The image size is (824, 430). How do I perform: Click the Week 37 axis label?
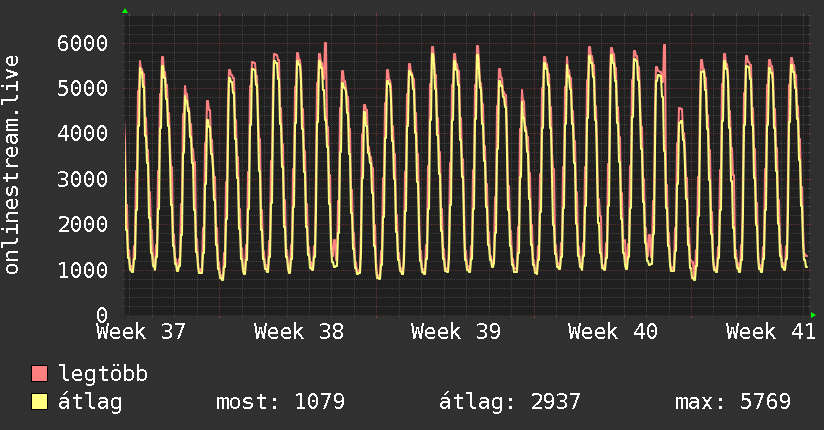pyautogui.click(x=141, y=332)
